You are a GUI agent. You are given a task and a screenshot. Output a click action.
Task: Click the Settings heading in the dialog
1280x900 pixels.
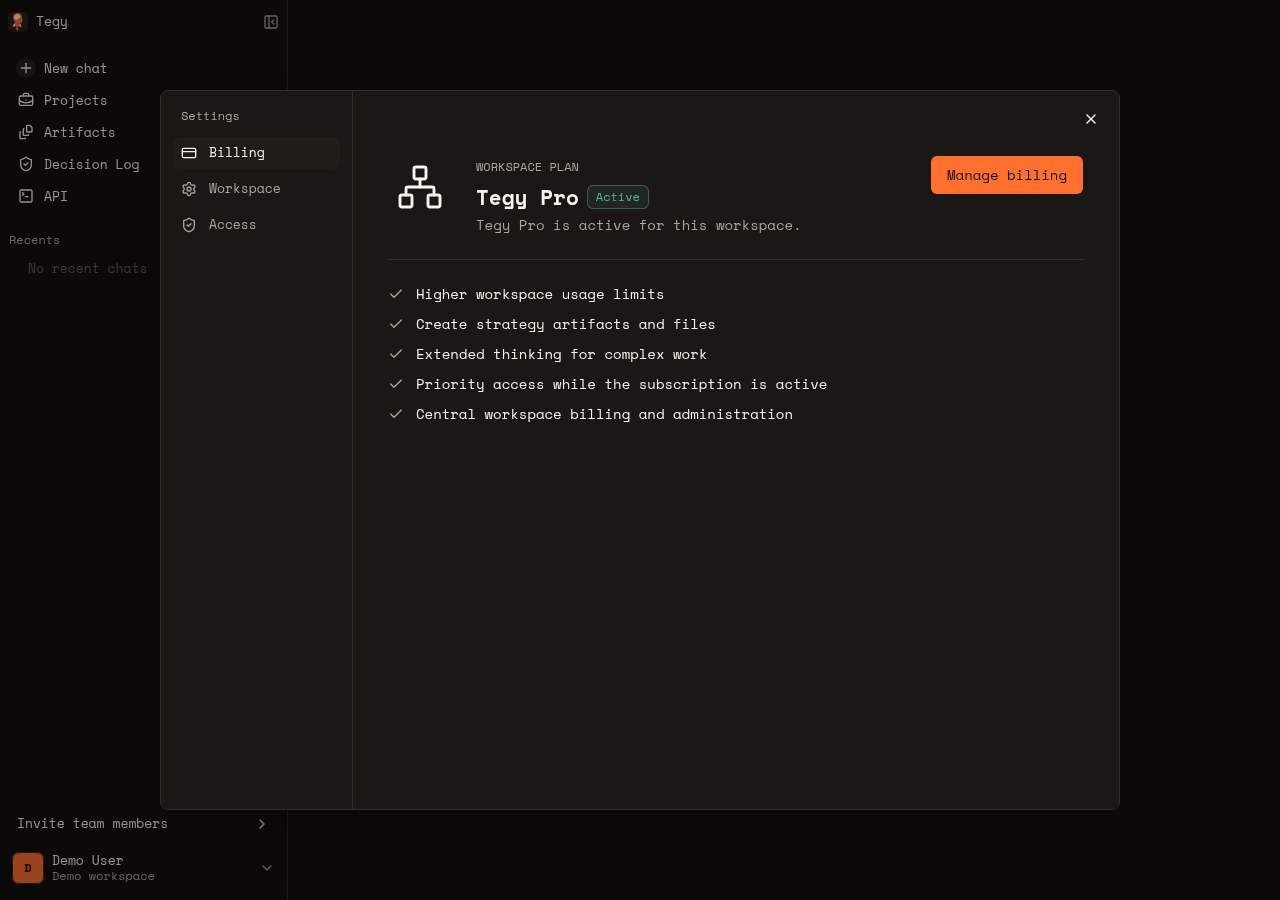point(210,116)
